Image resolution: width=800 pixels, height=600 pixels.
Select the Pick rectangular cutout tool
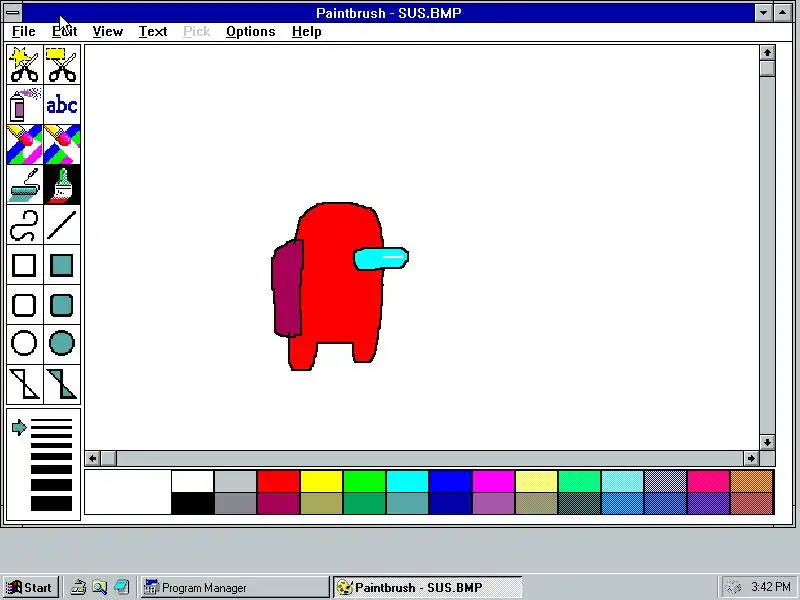(62, 65)
